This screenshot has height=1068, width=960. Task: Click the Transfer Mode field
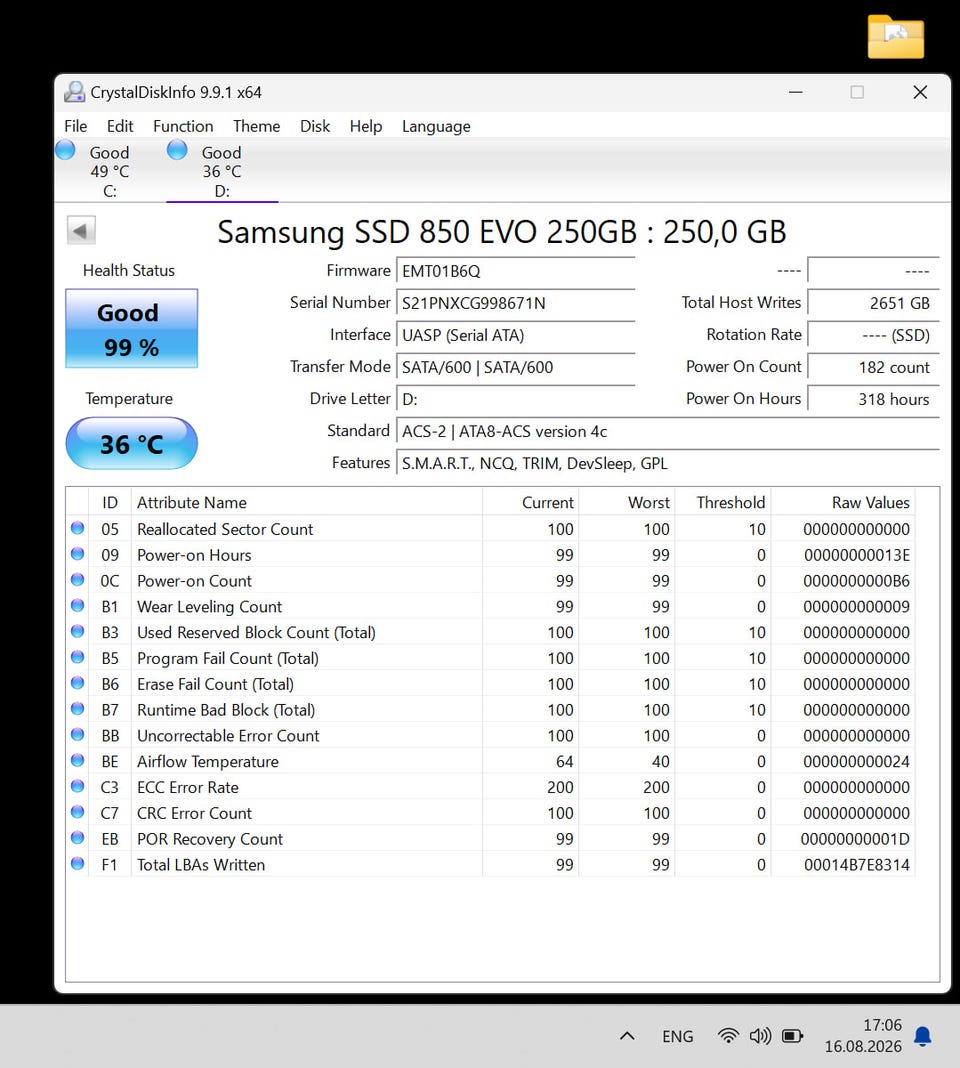click(516, 367)
